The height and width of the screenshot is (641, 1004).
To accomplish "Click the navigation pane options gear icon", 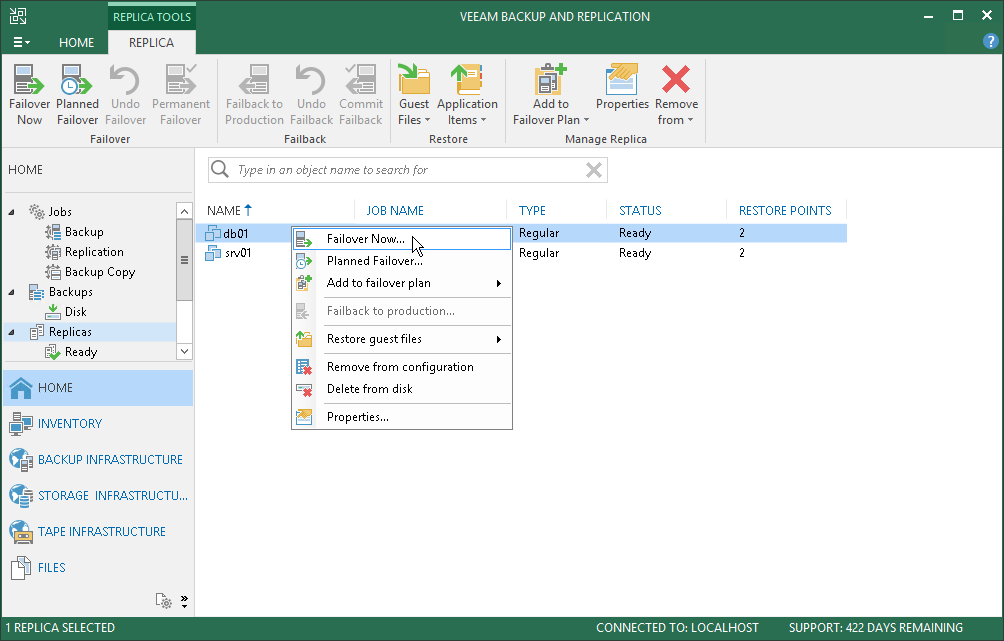I will pos(163,601).
